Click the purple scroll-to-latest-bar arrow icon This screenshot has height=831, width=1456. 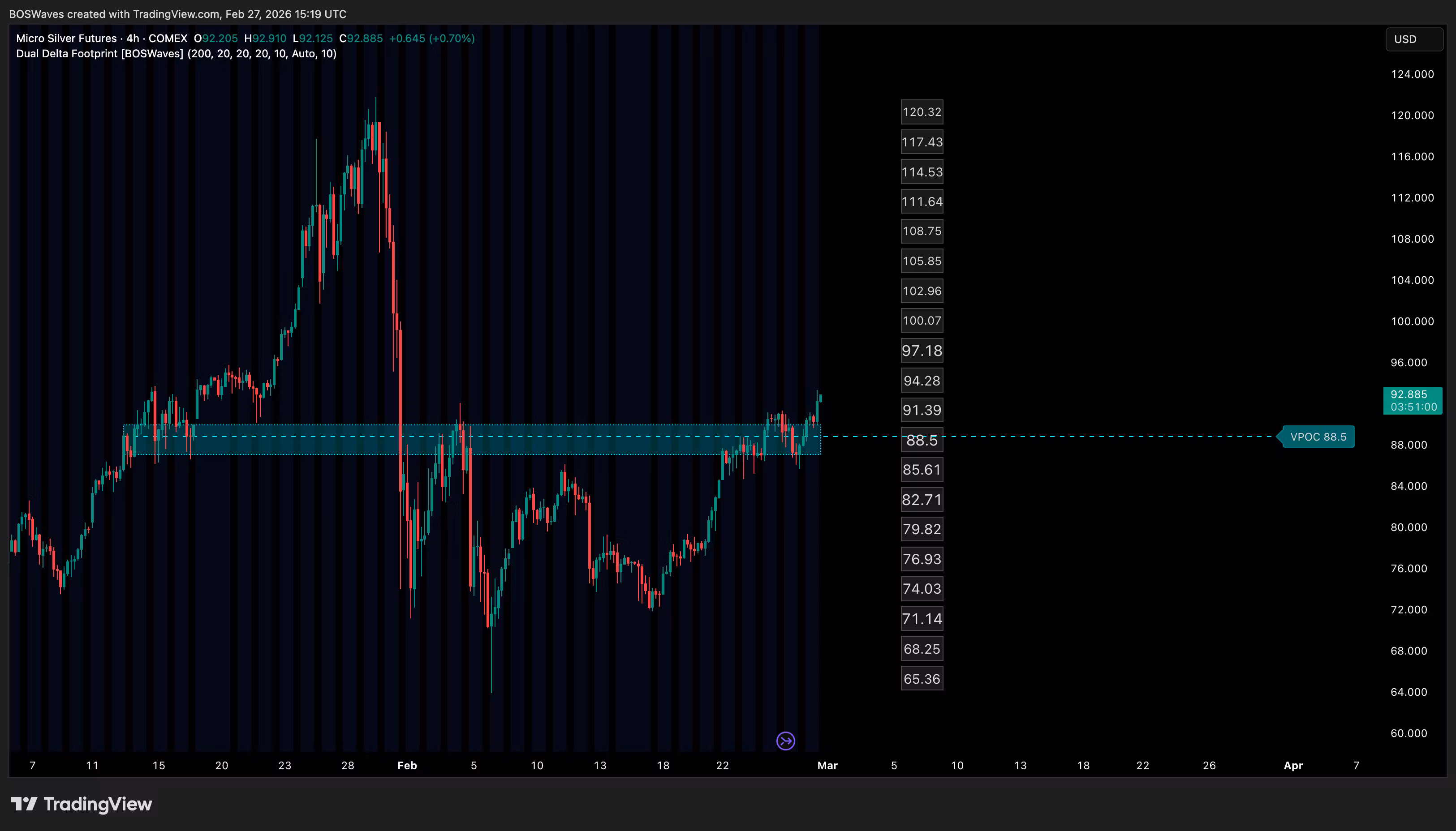point(786,741)
